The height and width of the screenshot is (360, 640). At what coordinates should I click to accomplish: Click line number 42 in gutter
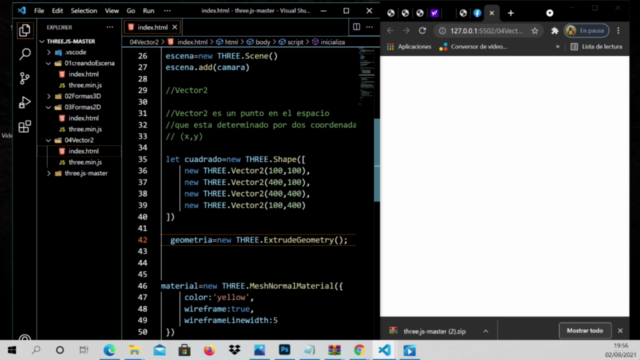point(142,240)
